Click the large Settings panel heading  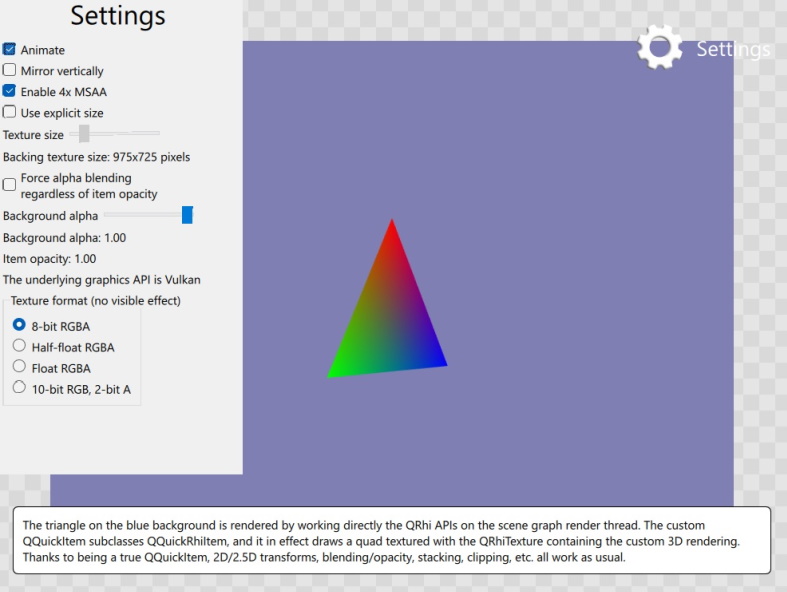[118, 16]
